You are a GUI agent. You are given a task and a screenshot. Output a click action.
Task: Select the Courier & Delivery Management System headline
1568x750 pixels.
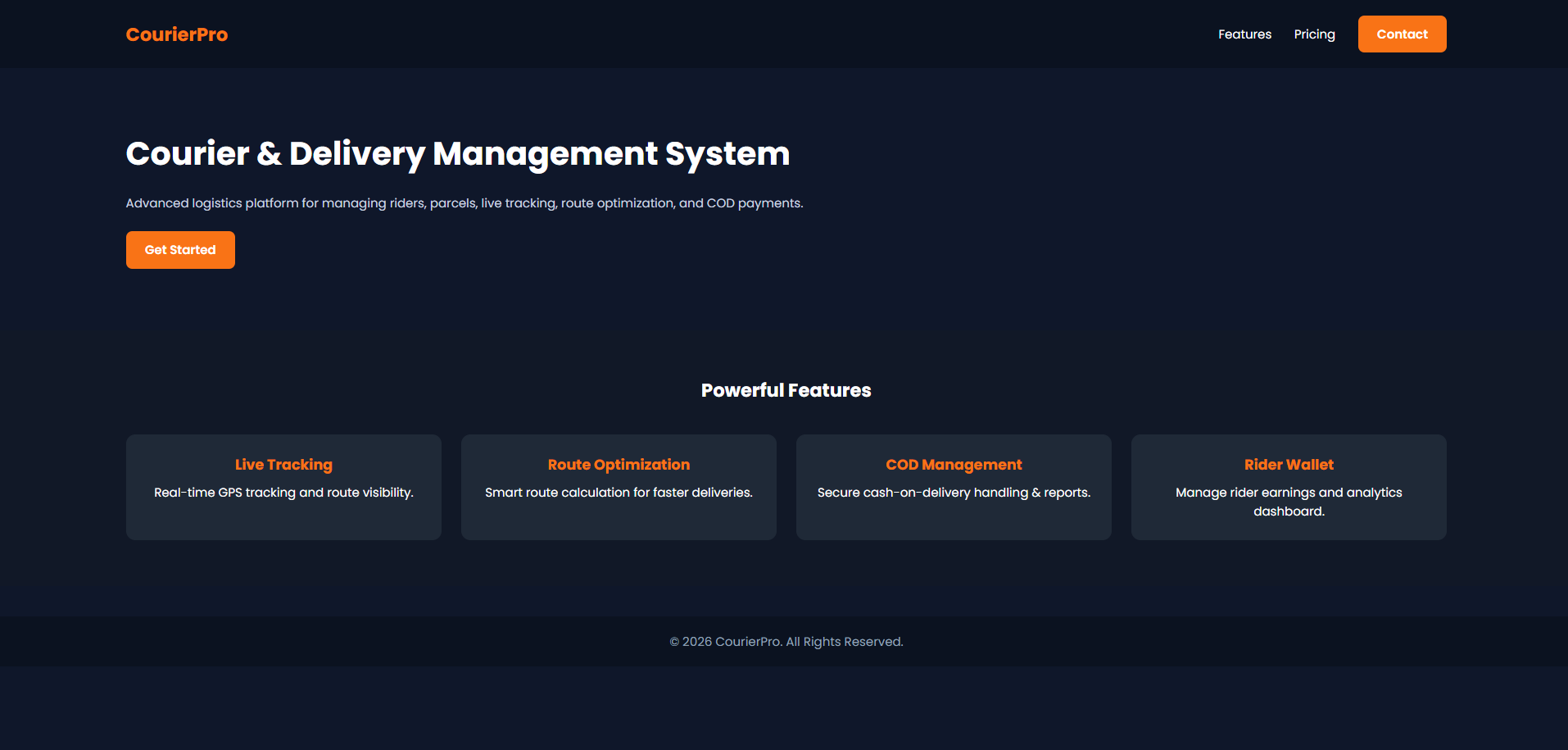coord(457,154)
